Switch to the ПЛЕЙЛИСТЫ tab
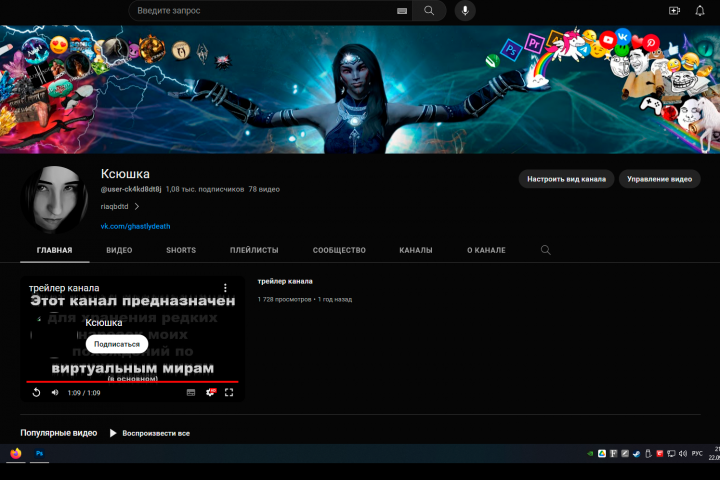The image size is (720, 480). click(254, 250)
